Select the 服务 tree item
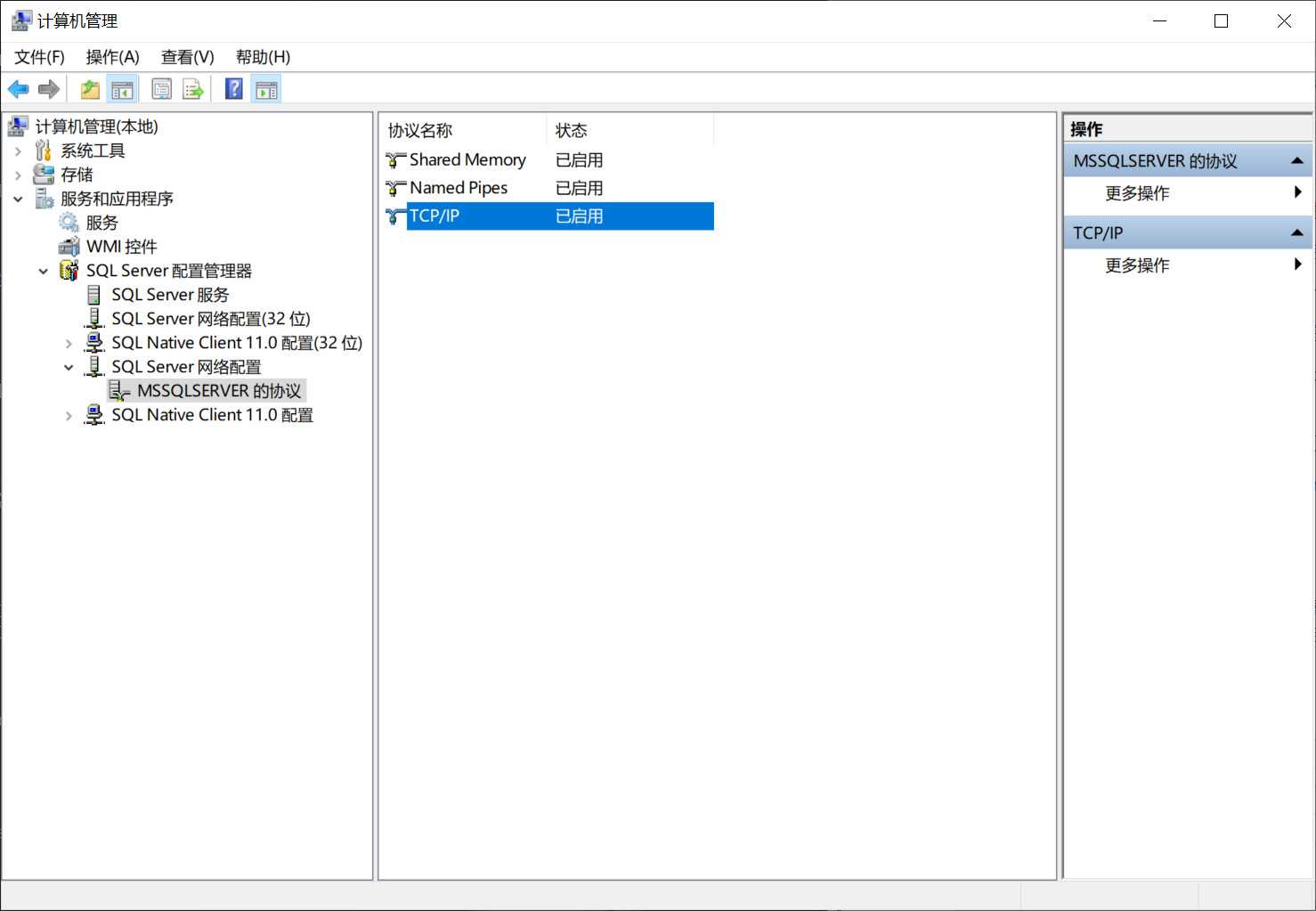1316x911 pixels. pyautogui.click(x=102, y=223)
